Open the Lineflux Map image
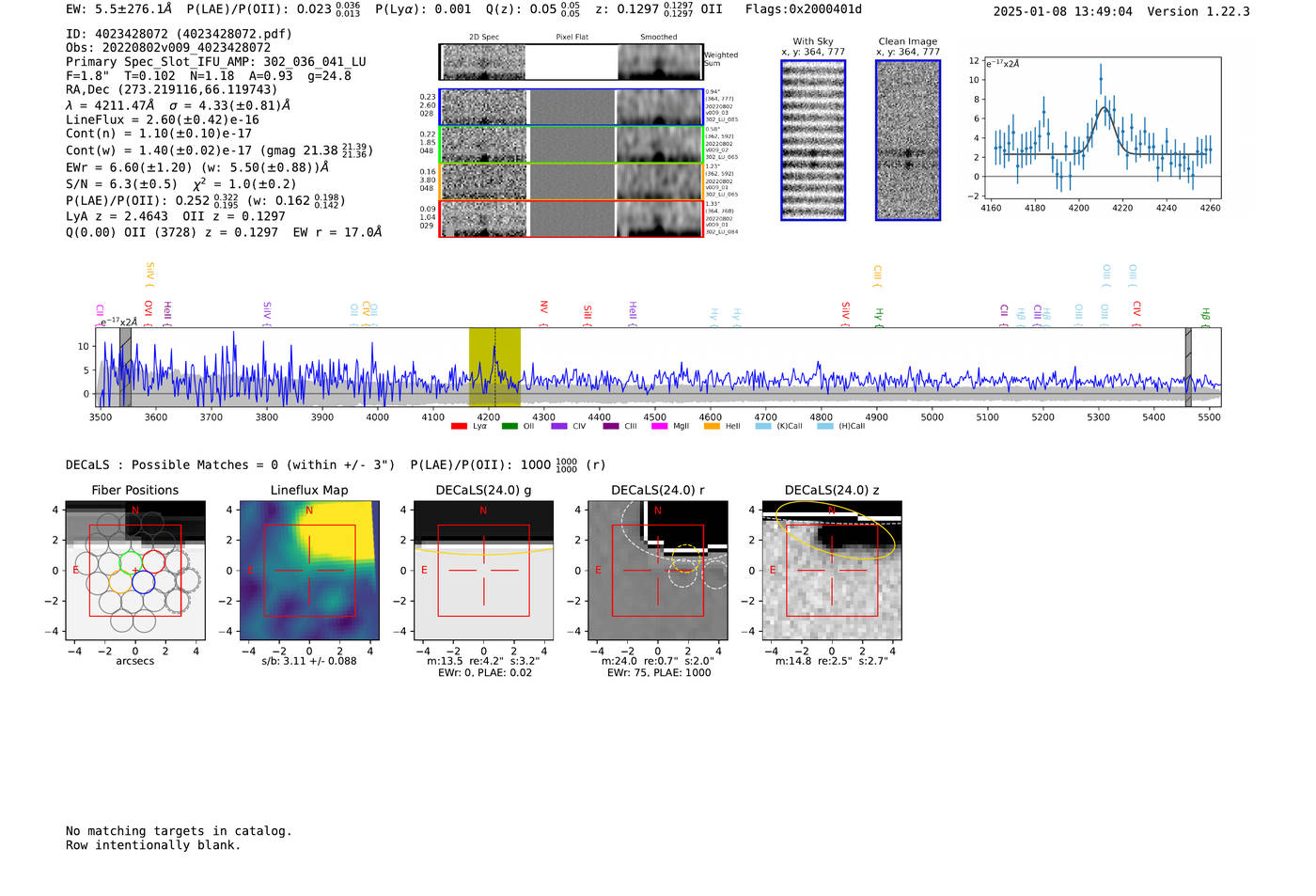1316x896 pixels. pos(309,570)
